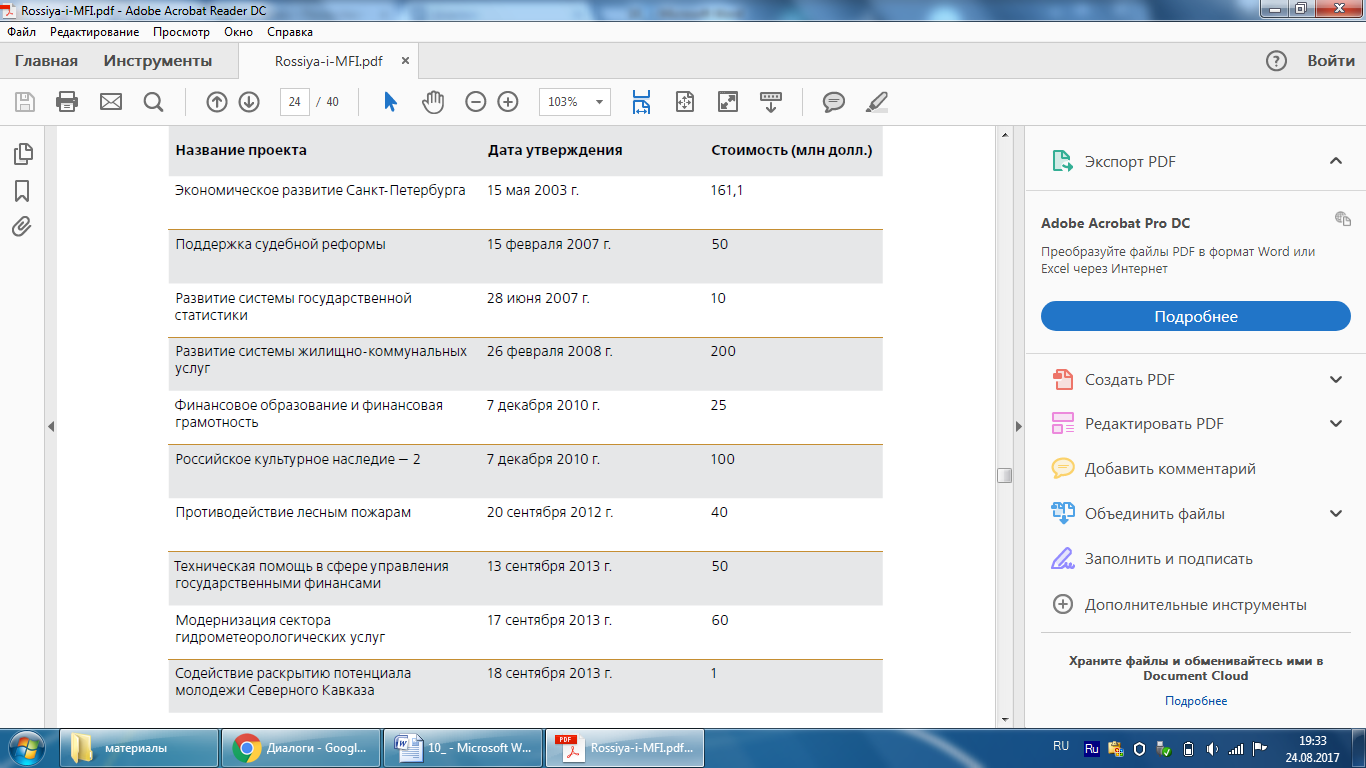Click the blue Подробнее button

(x=1196, y=316)
